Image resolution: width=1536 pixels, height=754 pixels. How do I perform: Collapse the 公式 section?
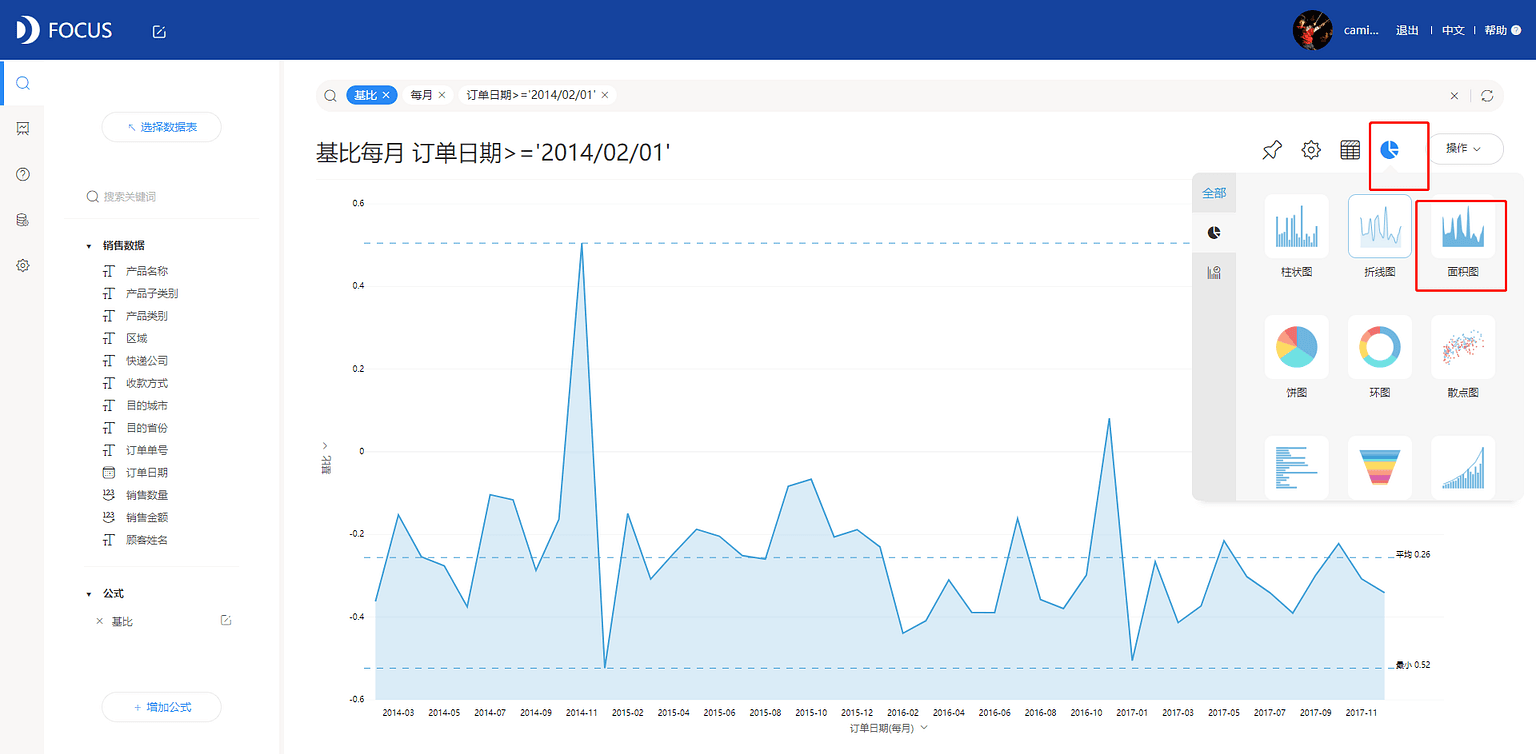point(89,594)
